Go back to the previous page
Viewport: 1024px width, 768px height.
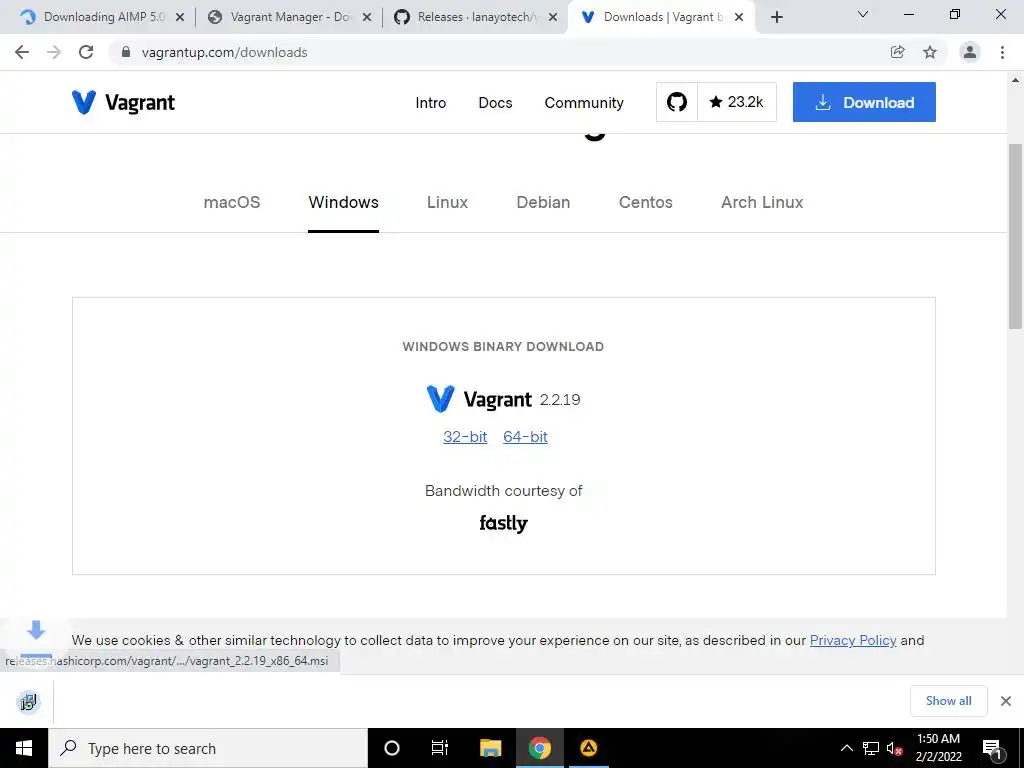tap(22, 52)
